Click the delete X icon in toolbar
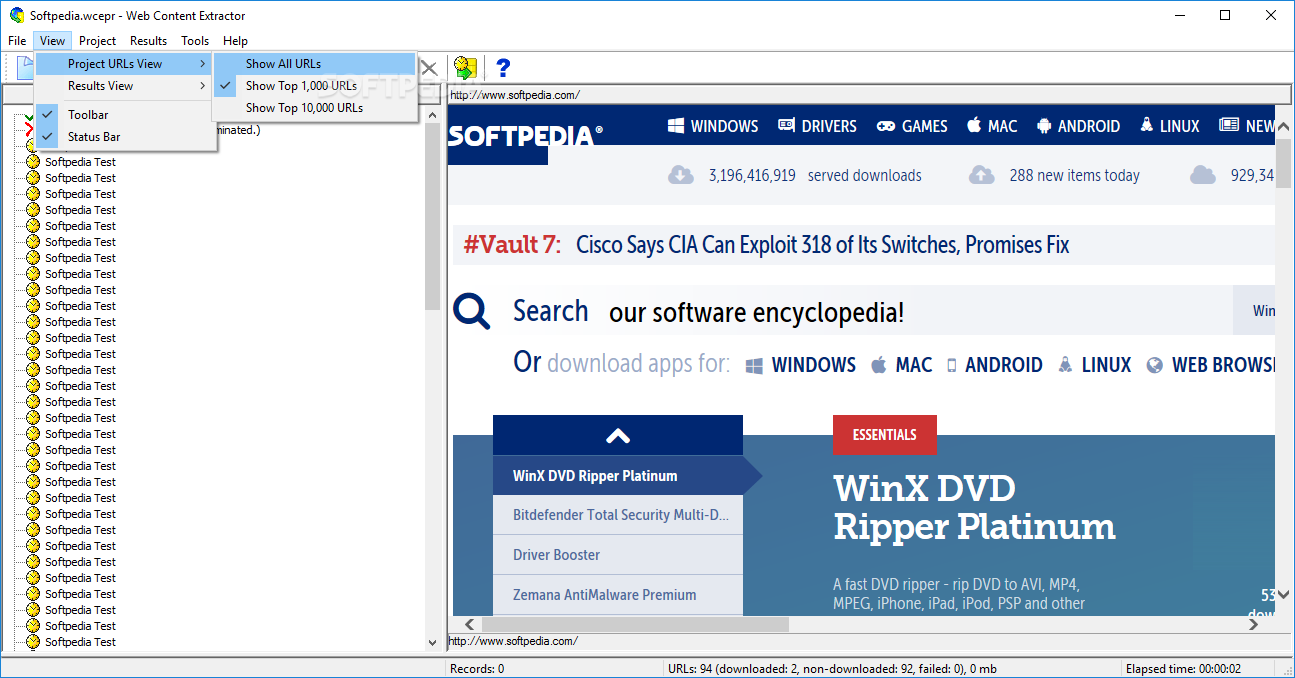 tap(429, 68)
